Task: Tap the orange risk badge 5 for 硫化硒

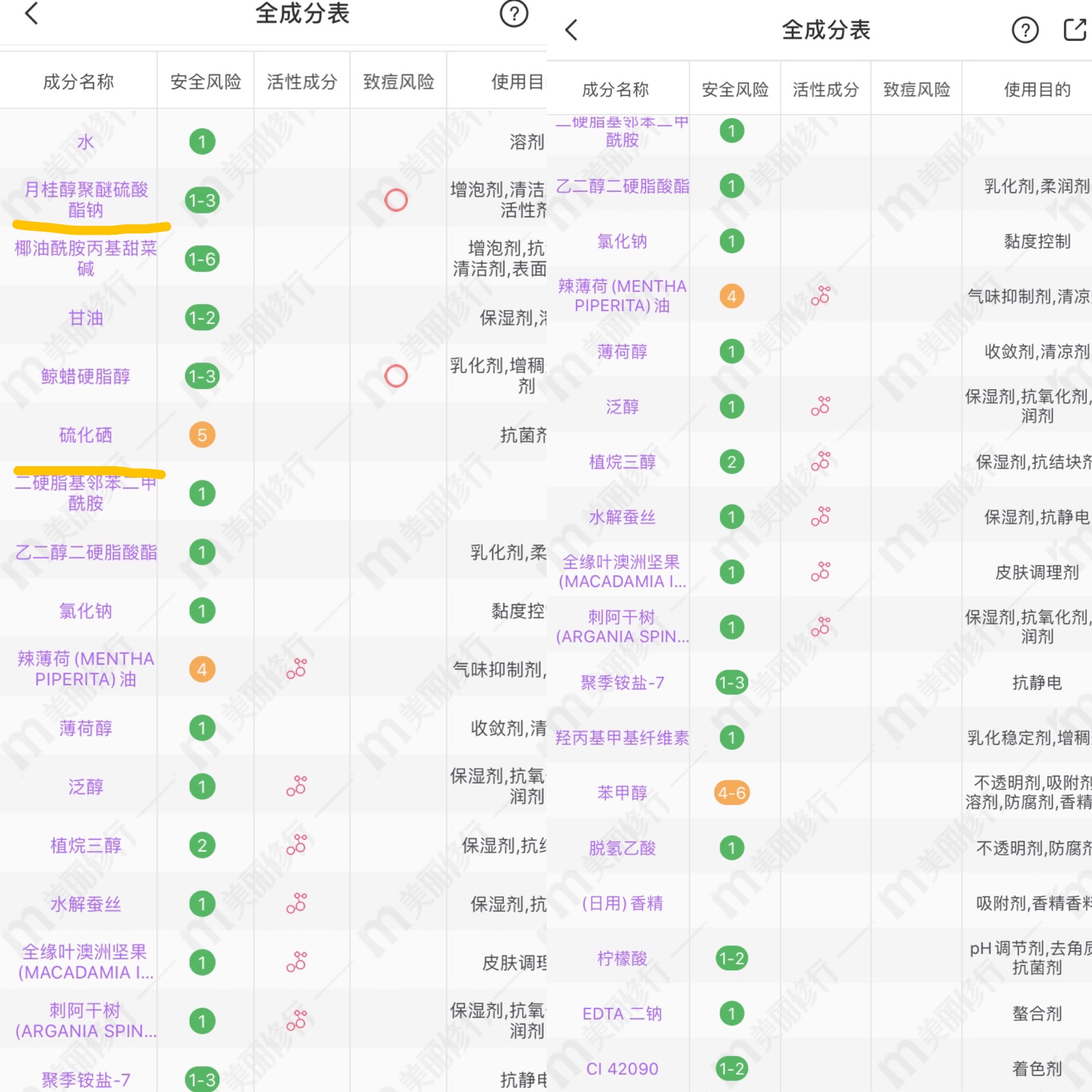Action: pos(201,435)
